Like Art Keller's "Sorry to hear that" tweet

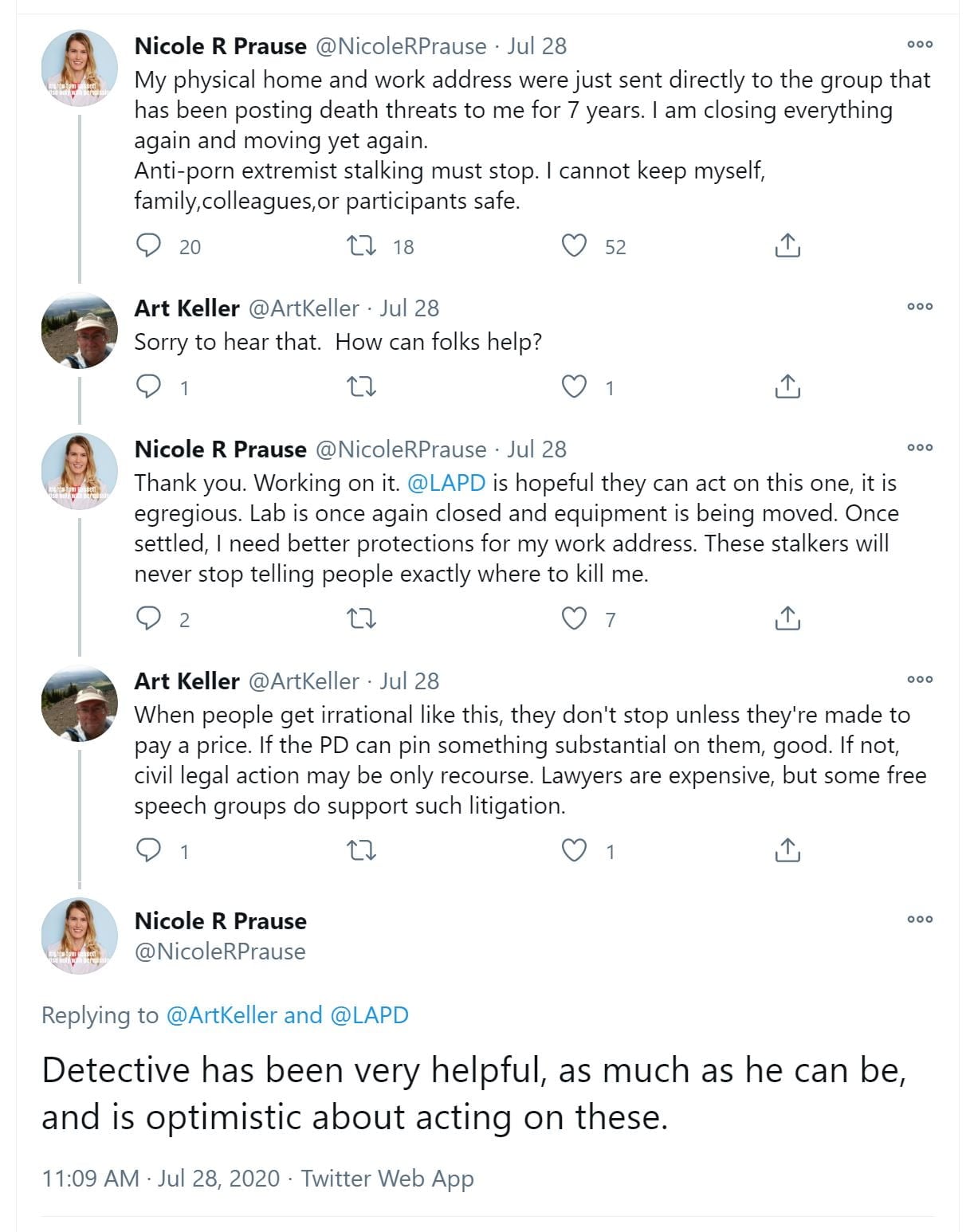(574, 386)
